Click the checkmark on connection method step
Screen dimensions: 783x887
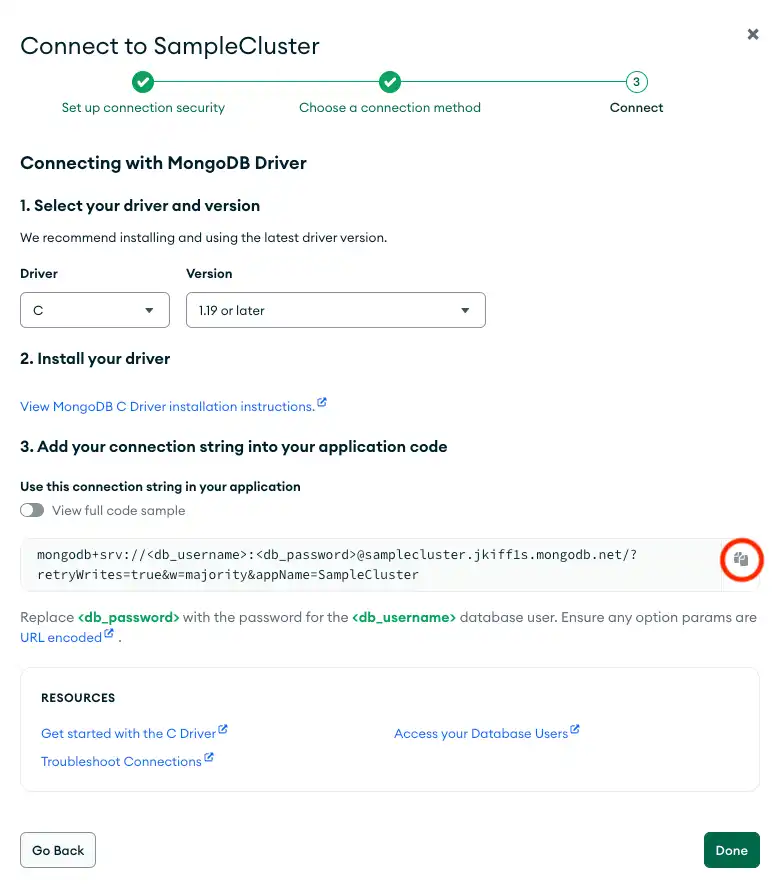point(390,82)
